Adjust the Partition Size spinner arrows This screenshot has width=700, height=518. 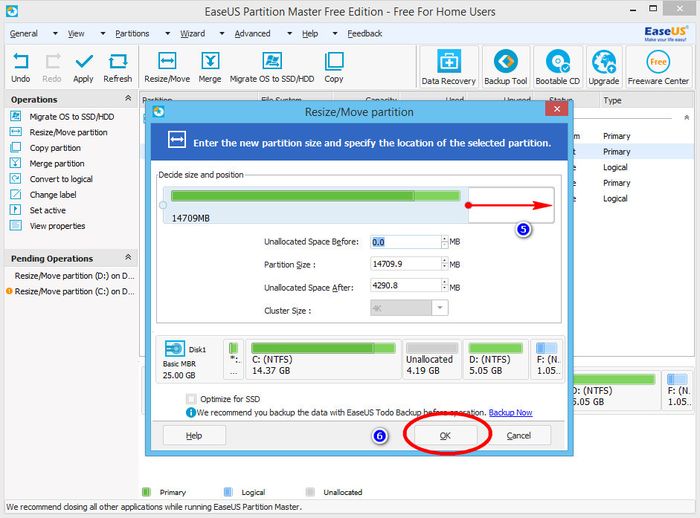pyautogui.click(x=444, y=264)
